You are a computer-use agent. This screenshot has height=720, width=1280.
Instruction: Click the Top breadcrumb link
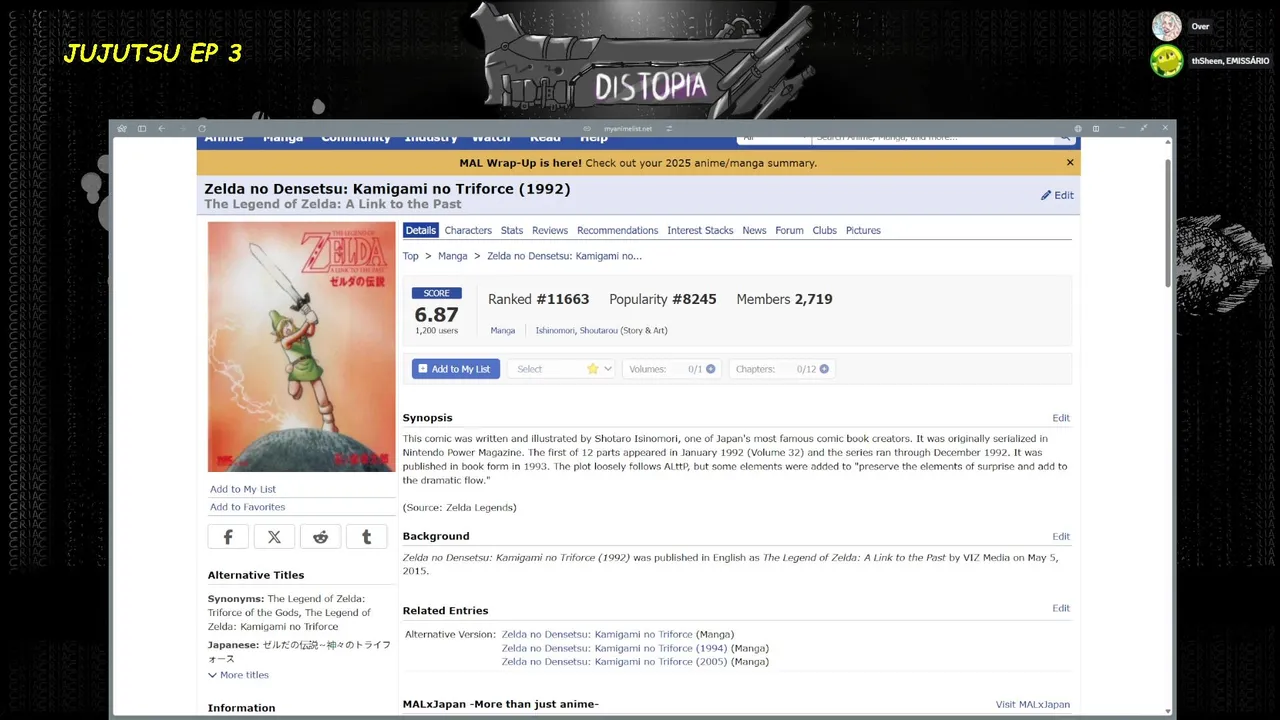pyautogui.click(x=411, y=256)
